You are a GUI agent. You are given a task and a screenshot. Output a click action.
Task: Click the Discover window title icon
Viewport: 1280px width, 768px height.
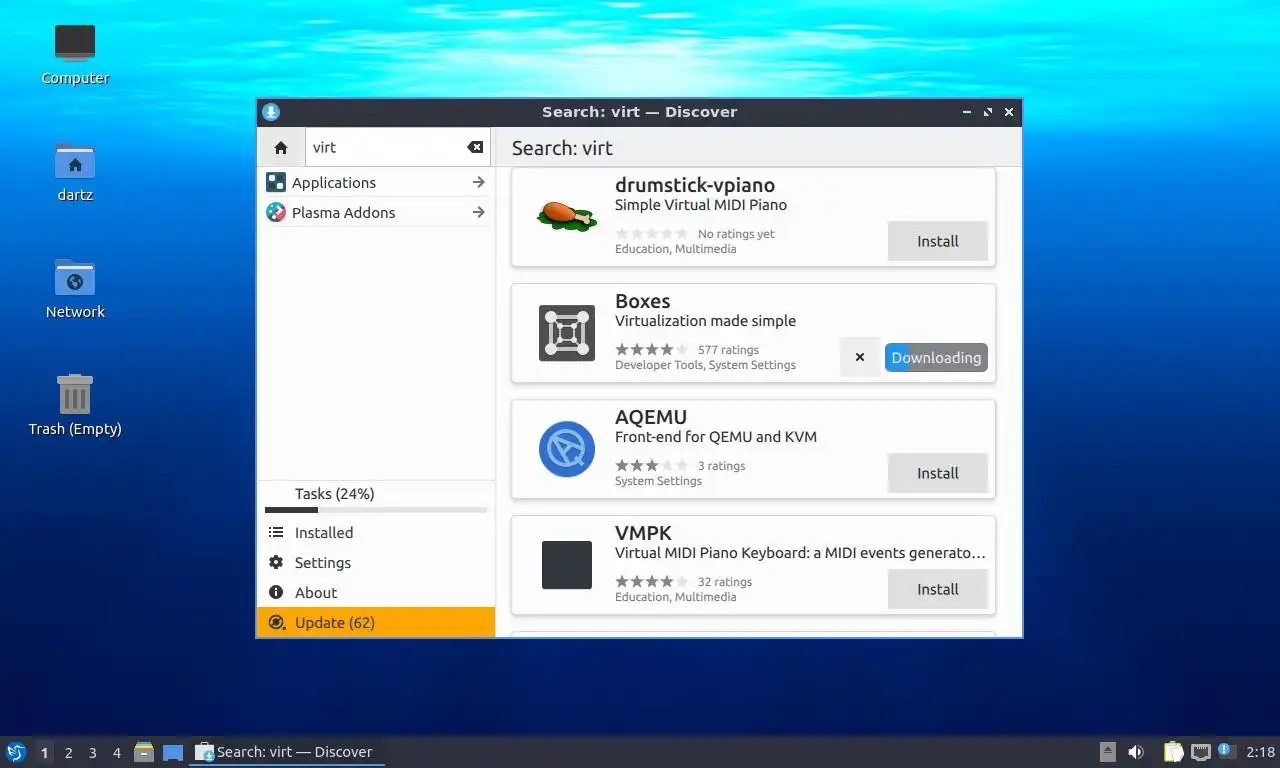[270, 112]
